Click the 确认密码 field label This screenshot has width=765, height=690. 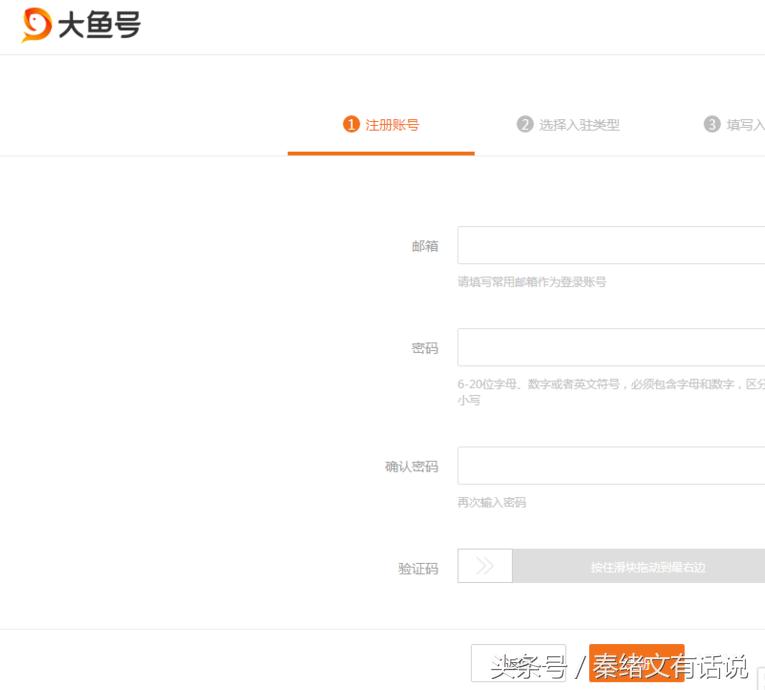tap(412, 466)
